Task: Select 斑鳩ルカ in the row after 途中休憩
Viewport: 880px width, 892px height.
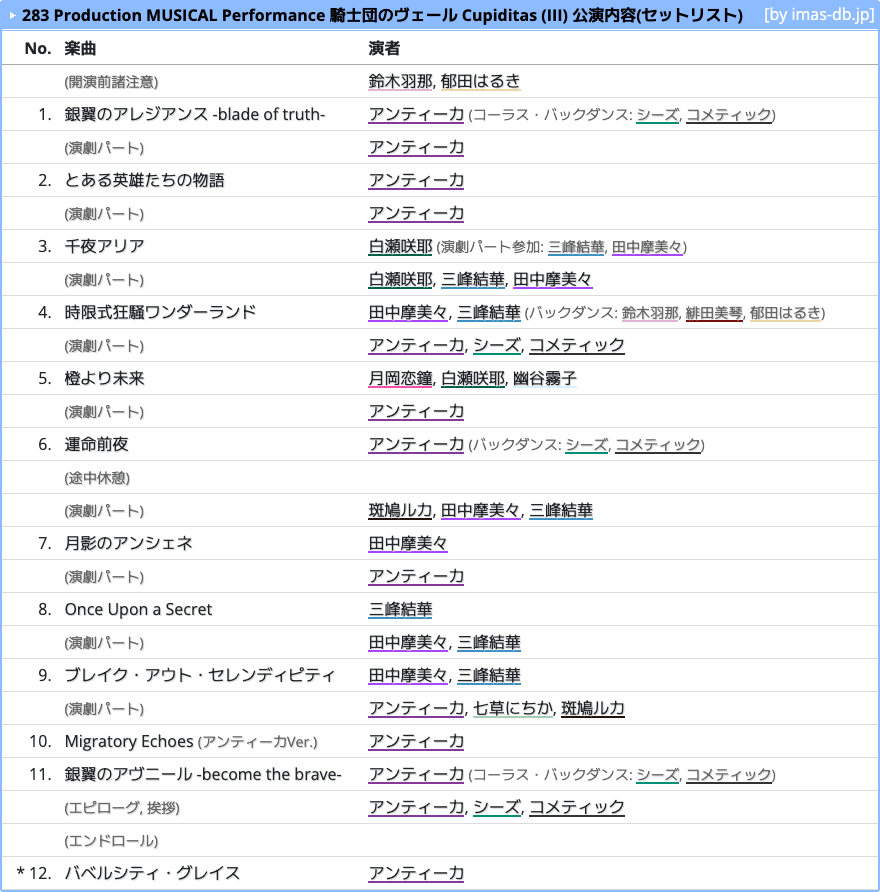Action: 400,511
